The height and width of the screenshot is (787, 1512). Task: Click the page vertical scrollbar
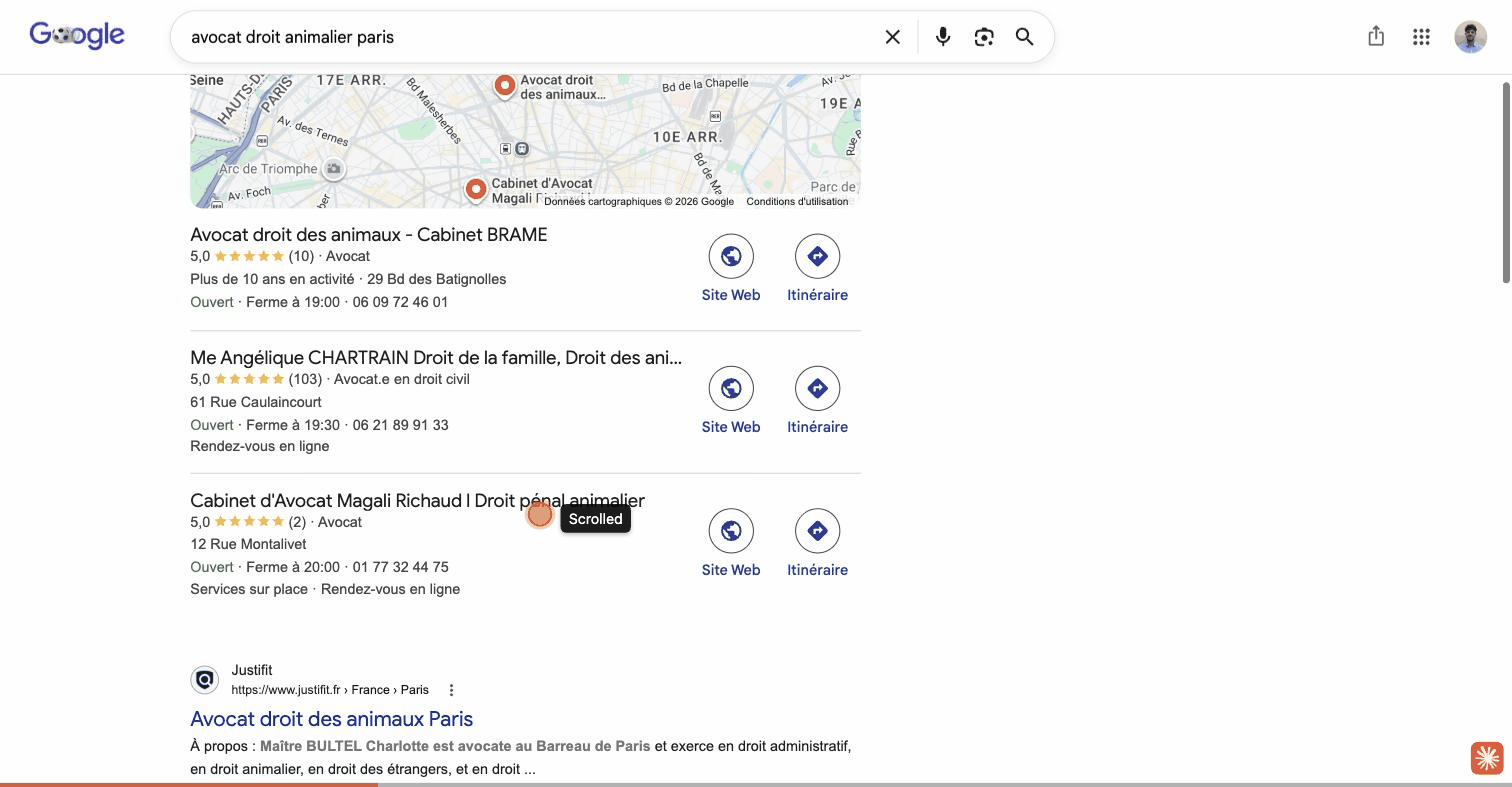pos(1506,182)
